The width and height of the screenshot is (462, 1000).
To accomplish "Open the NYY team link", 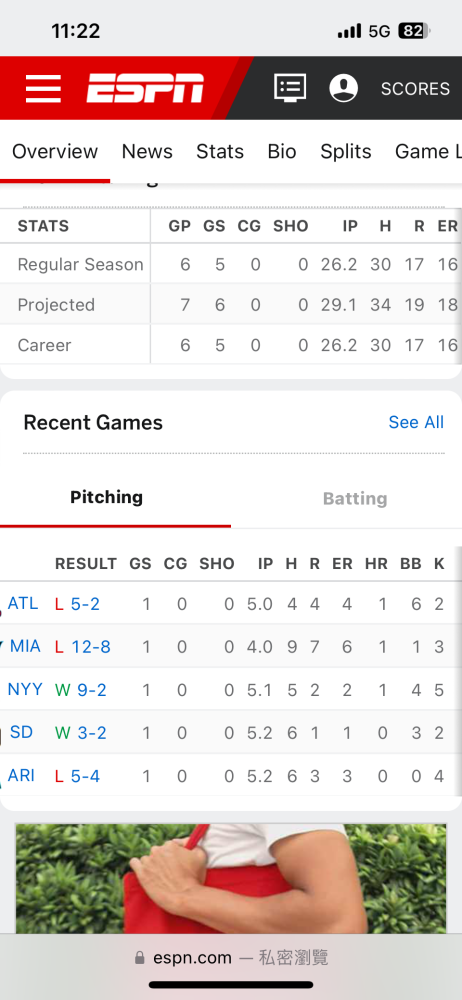I will pos(25,689).
